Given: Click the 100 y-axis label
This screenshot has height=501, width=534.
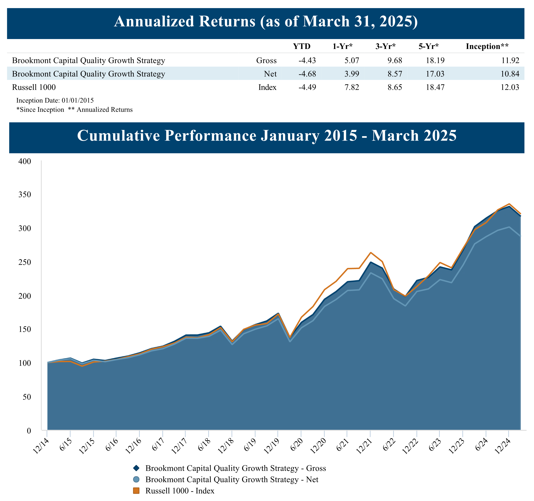Looking at the screenshot, I should 25,363.
